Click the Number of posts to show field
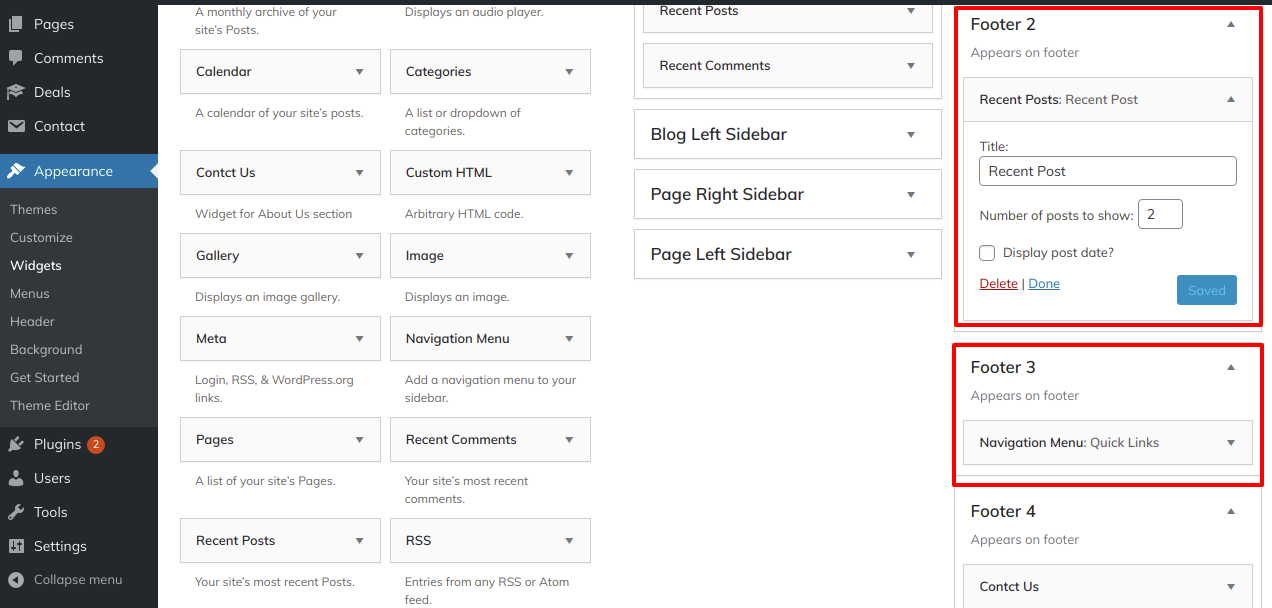 (x=1160, y=215)
